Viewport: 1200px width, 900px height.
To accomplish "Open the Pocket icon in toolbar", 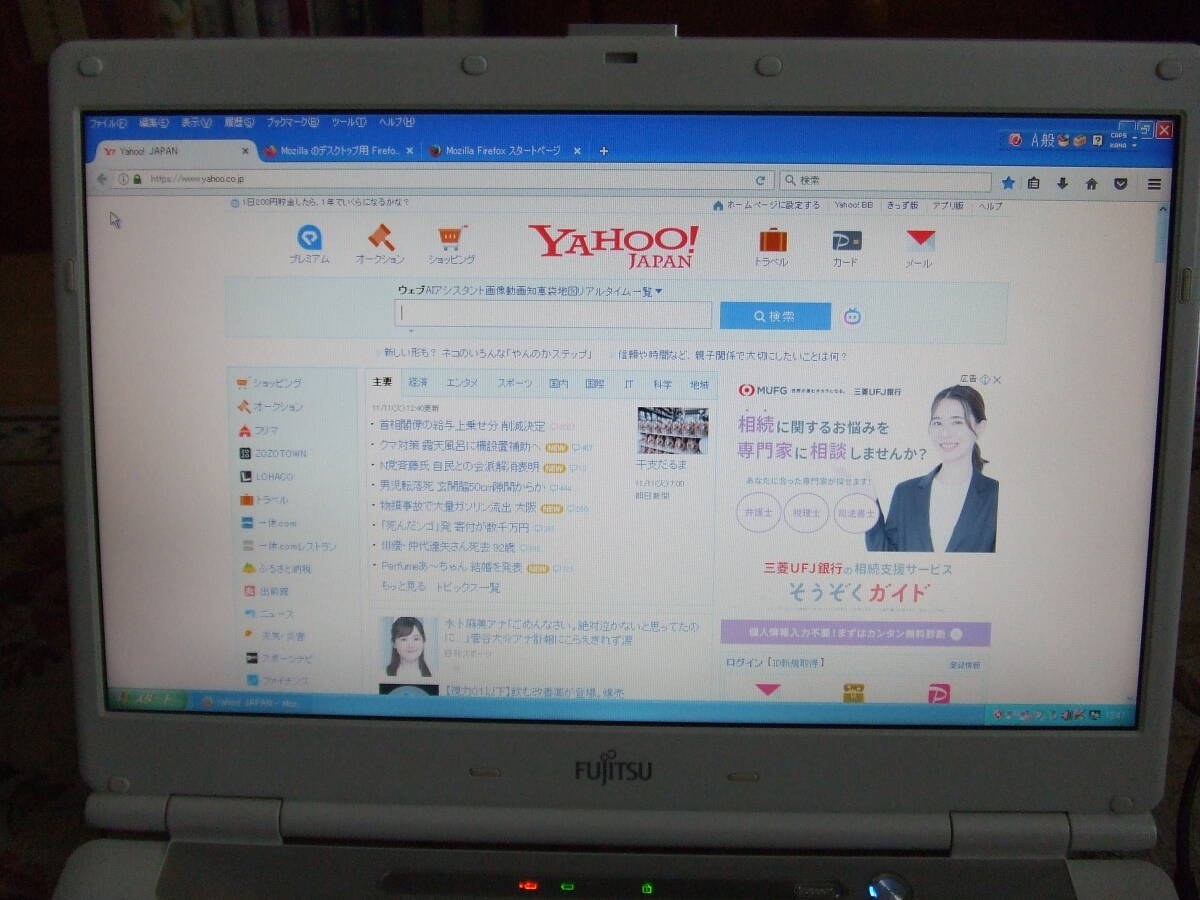I will click(1121, 184).
